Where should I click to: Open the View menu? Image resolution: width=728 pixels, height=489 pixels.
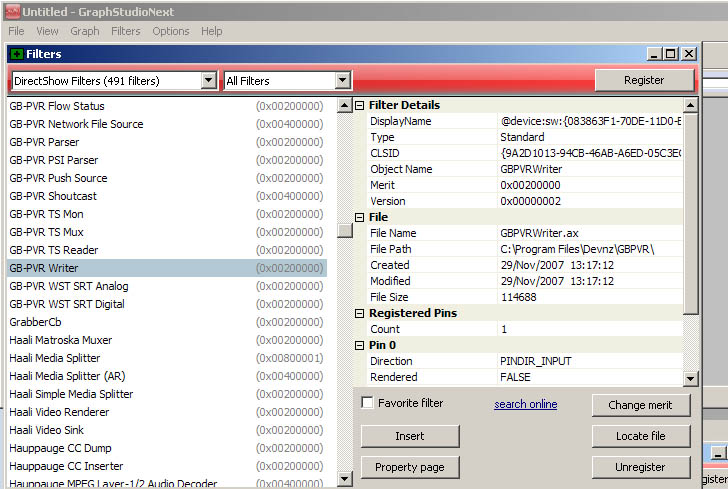(47, 31)
